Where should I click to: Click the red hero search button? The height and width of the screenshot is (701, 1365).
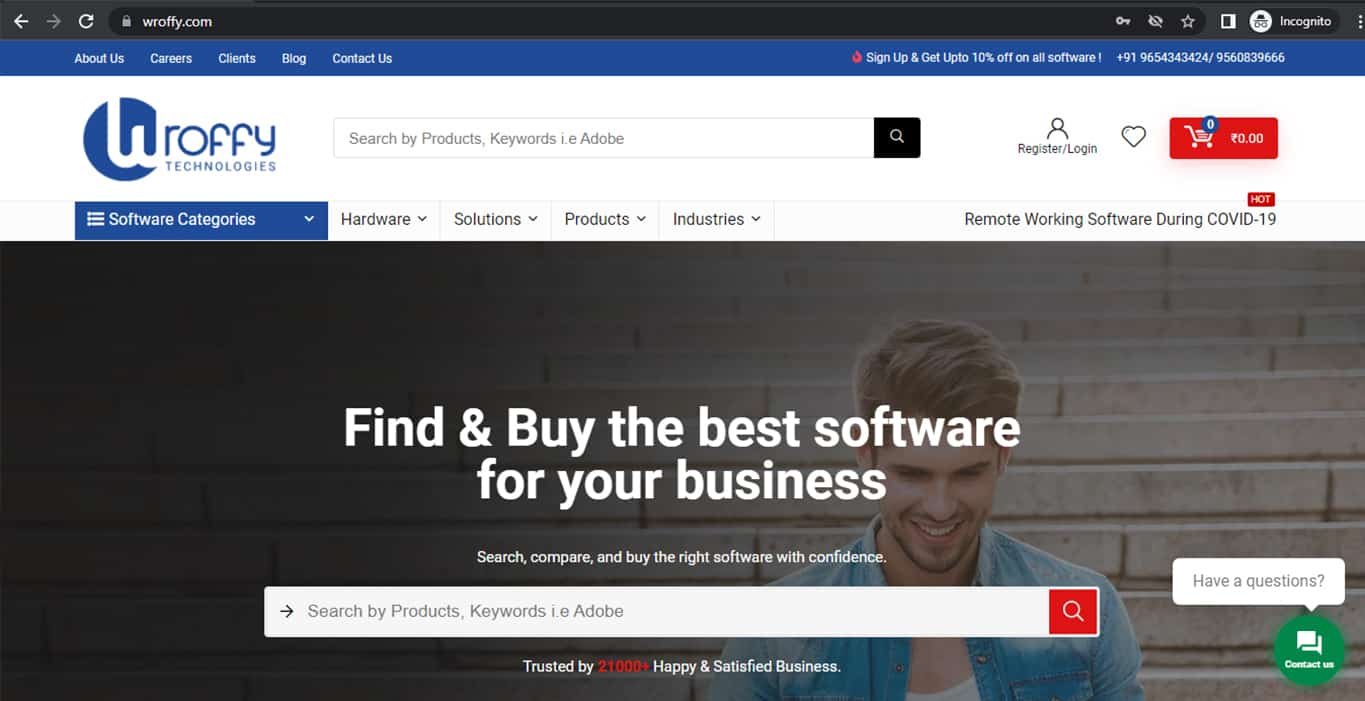1073,611
